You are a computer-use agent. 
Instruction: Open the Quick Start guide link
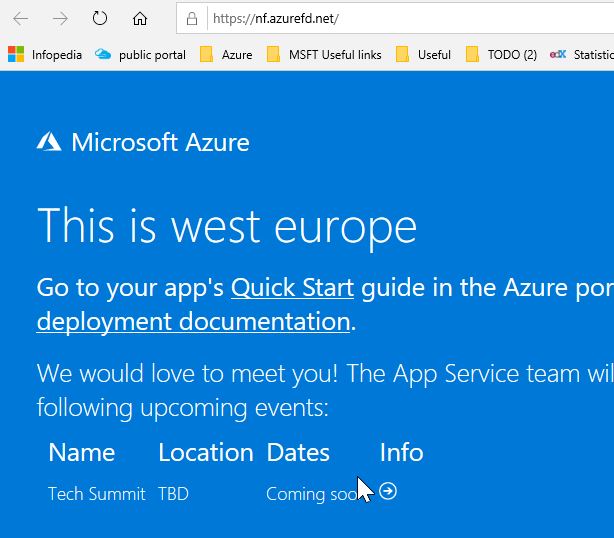[293, 287]
